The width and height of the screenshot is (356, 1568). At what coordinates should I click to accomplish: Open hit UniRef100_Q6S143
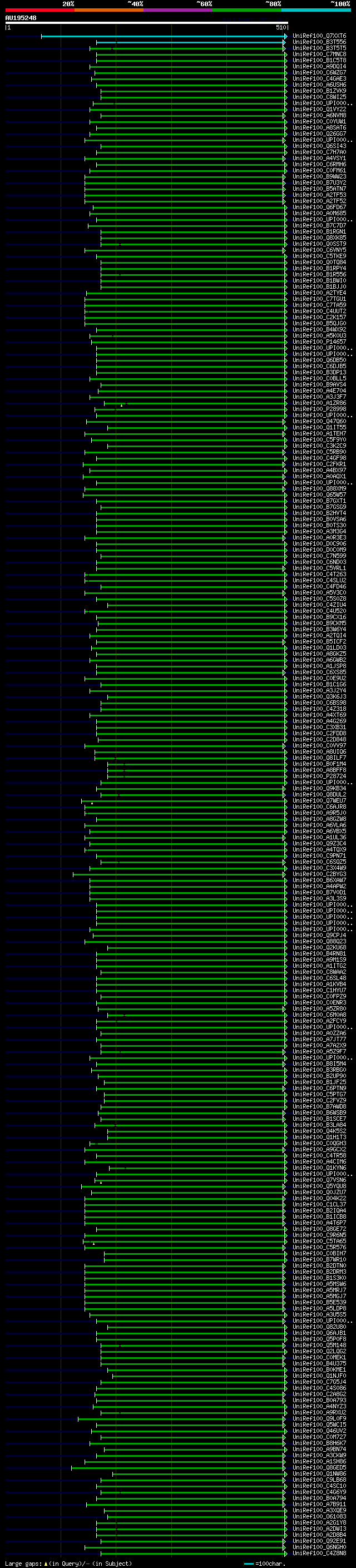point(319,146)
